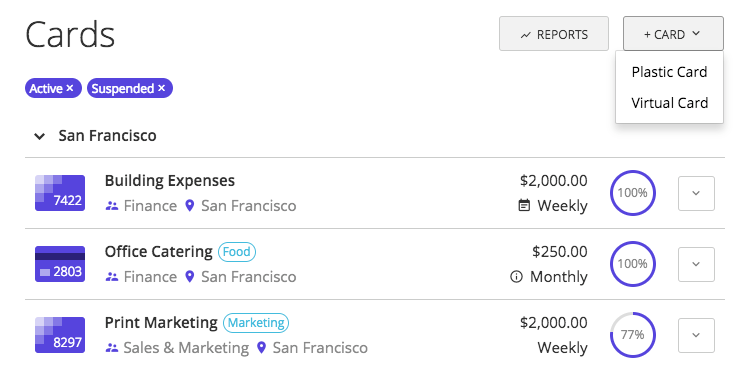Click the team icon next to Sales & Marketing
The width and height of the screenshot is (739, 367).
(x=112, y=348)
